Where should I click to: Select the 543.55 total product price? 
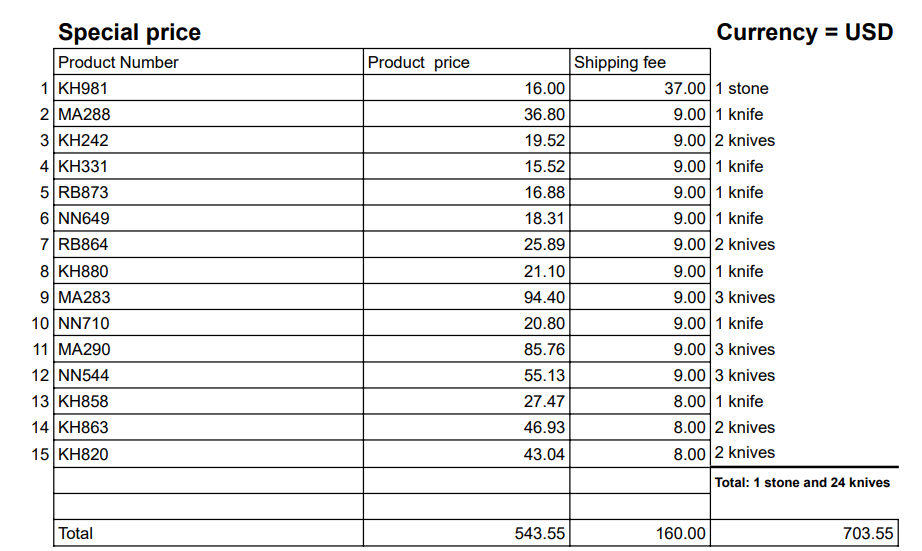[466, 533]
